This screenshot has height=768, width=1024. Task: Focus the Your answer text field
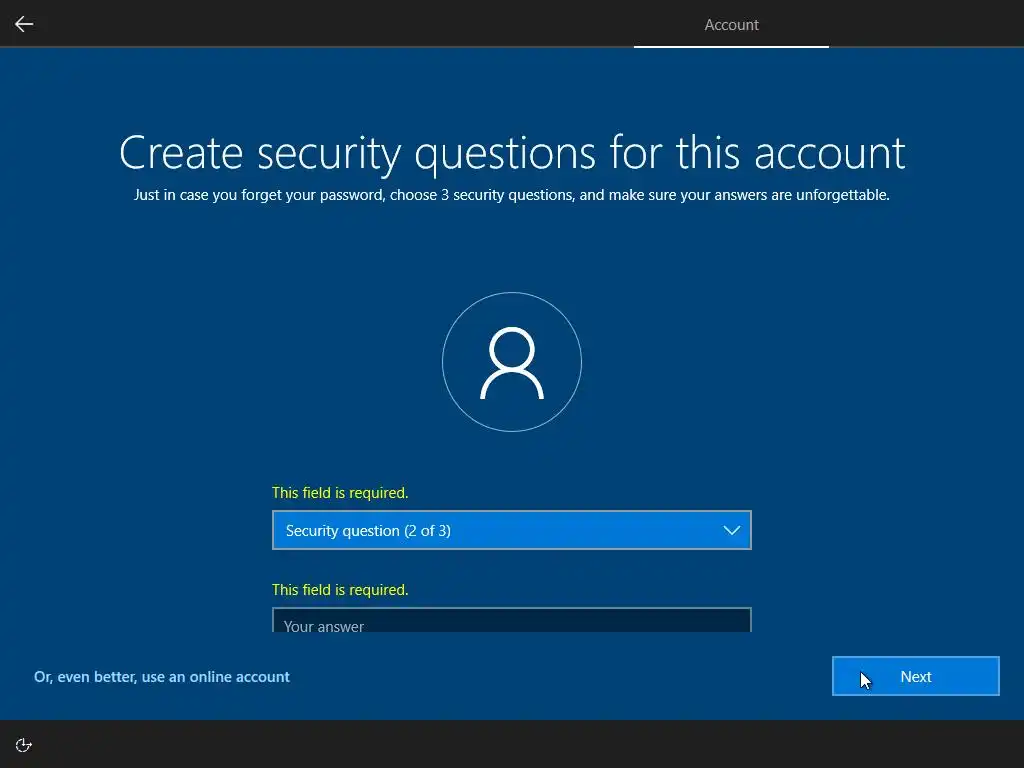(511, 620)
